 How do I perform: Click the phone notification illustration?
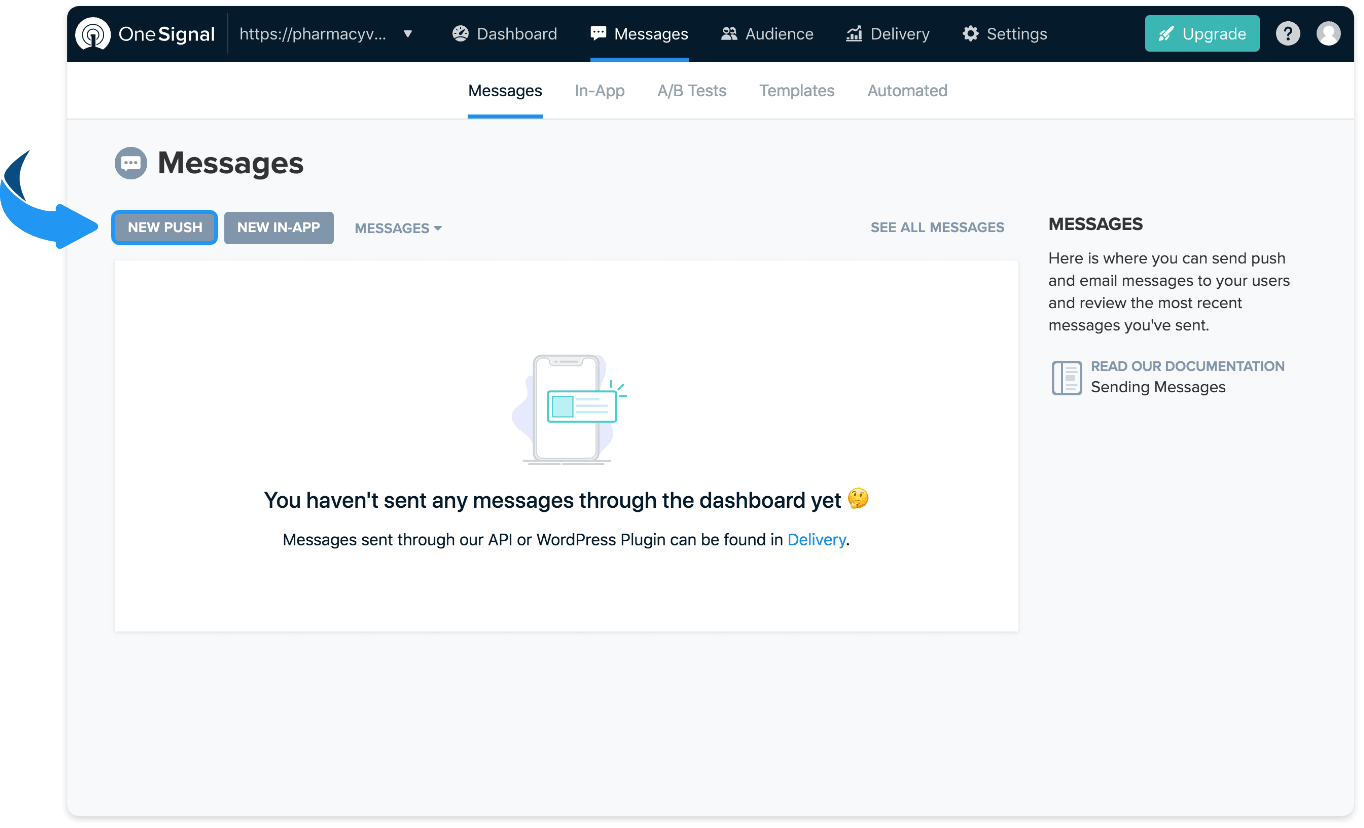(570, 409)
